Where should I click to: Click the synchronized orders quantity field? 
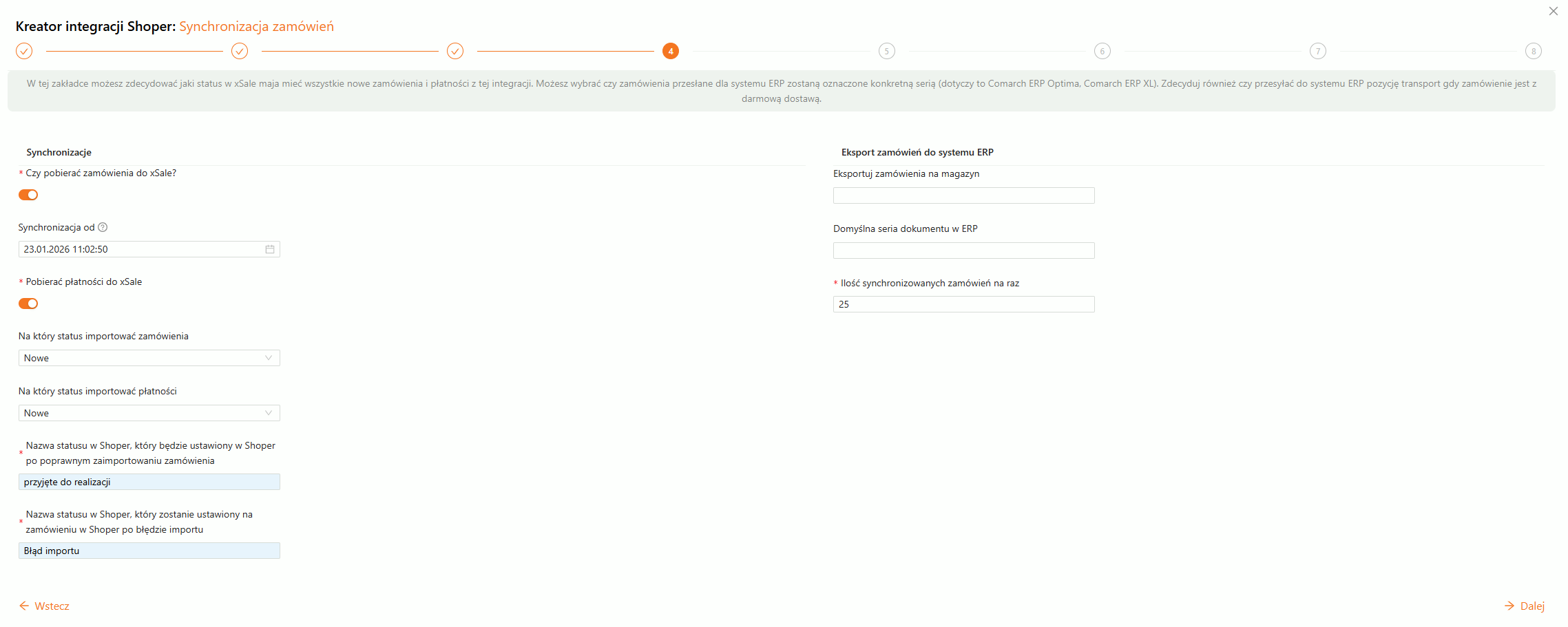point(963,304)
